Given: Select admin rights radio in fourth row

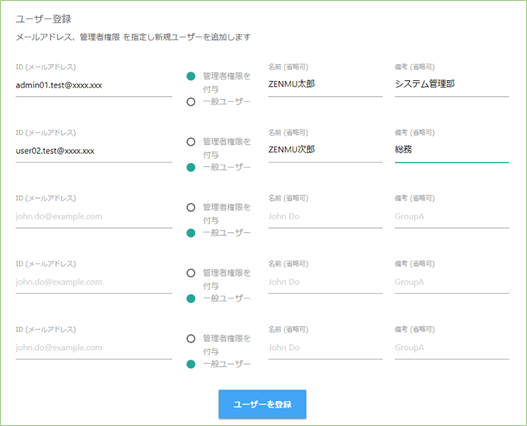Looking at the screenshot, I should (x=191, y=273).
